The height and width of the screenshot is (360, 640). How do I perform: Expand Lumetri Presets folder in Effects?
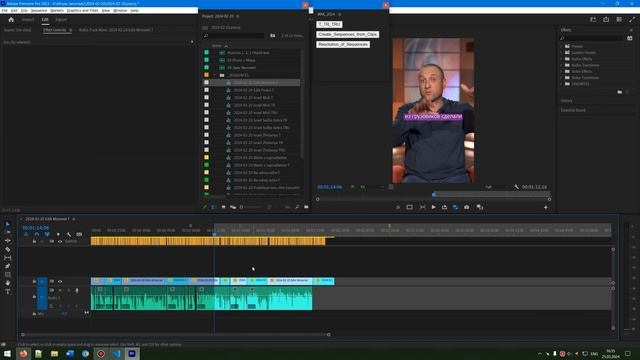(x=562, y=53)
